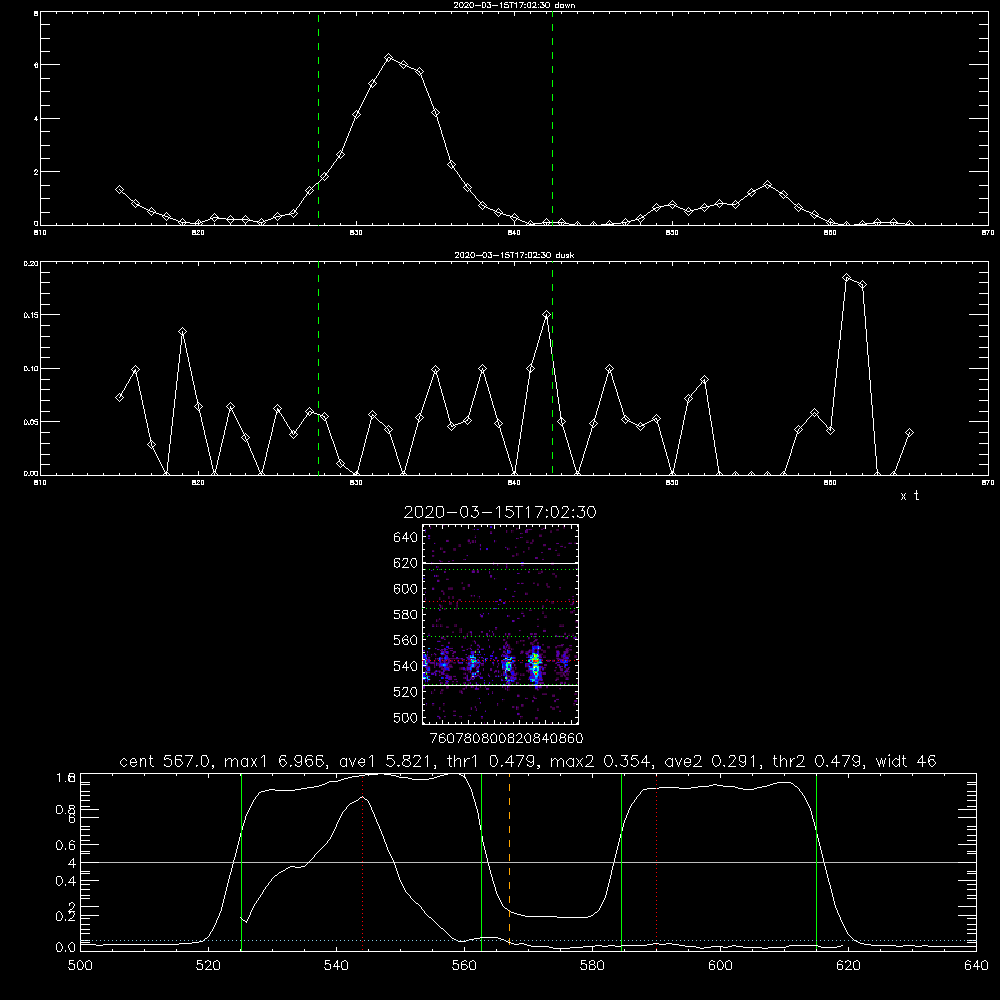
Task: Click the left green dashed line in dawn plot
Action: point(318,118)
